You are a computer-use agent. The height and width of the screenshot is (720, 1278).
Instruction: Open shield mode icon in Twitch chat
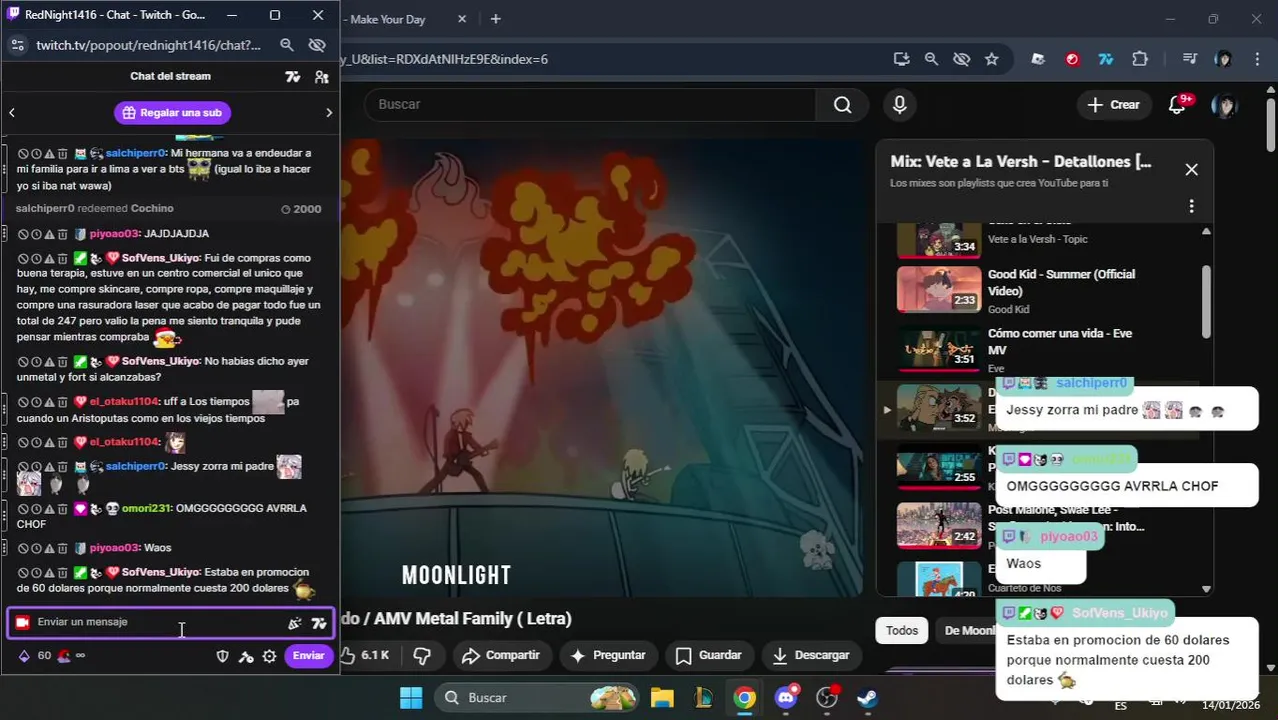click(x=223, y=656)
